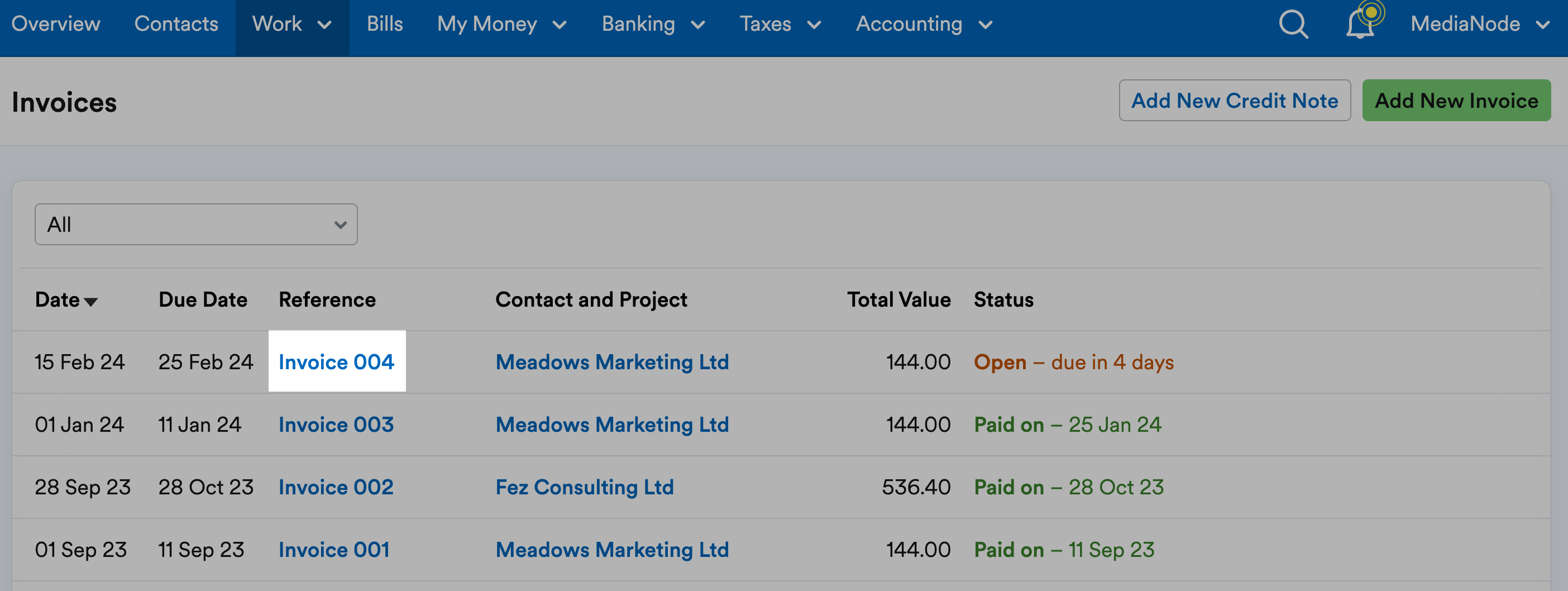This screenshot has height=591, width=1568.
Task: Open Invoice 003
Action: point(336,424)
